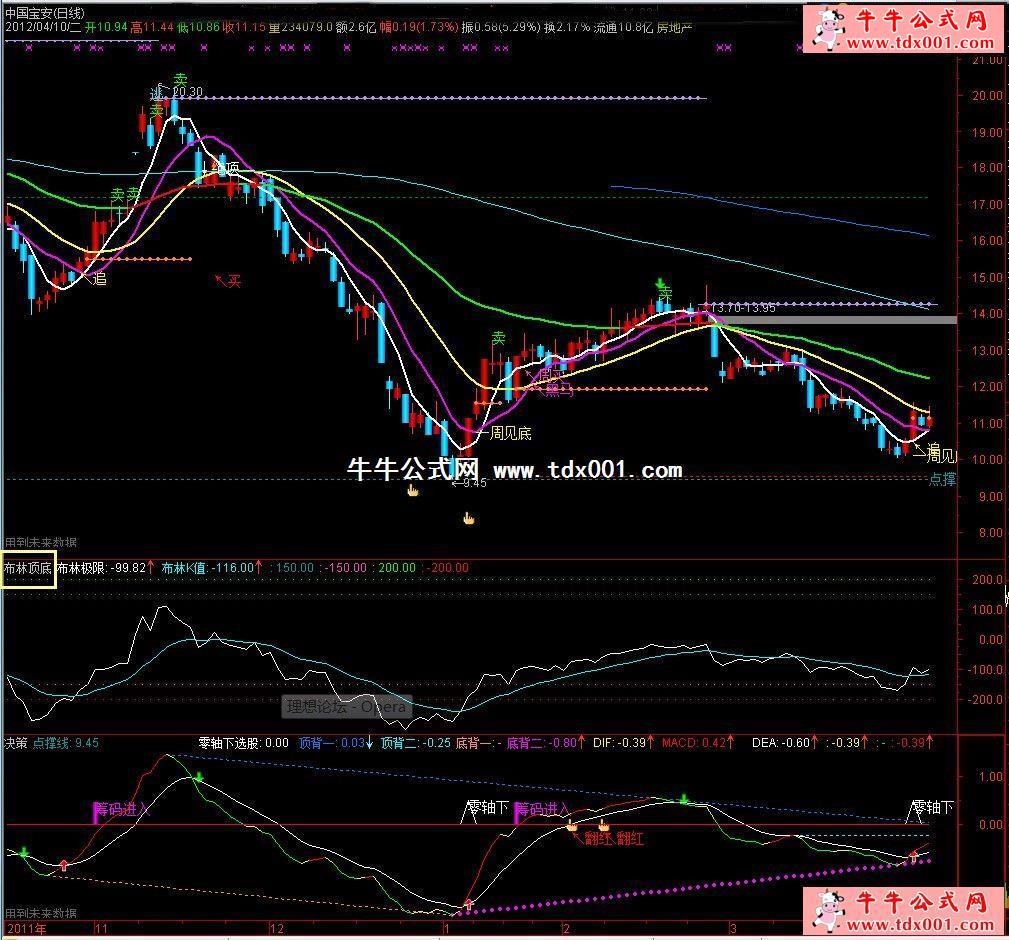Click the lower orange hand icon in main chart
1009x940 pixels.
coord(467,518)
